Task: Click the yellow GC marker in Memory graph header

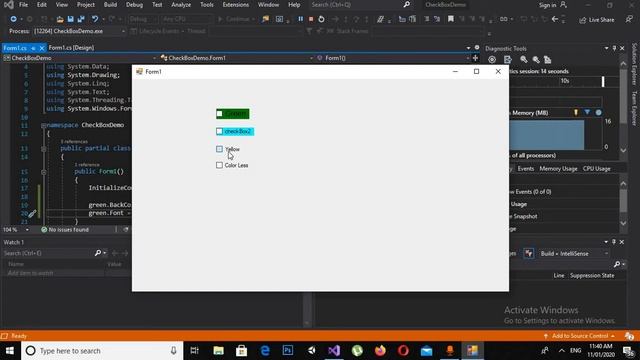Action: point(576,112)
